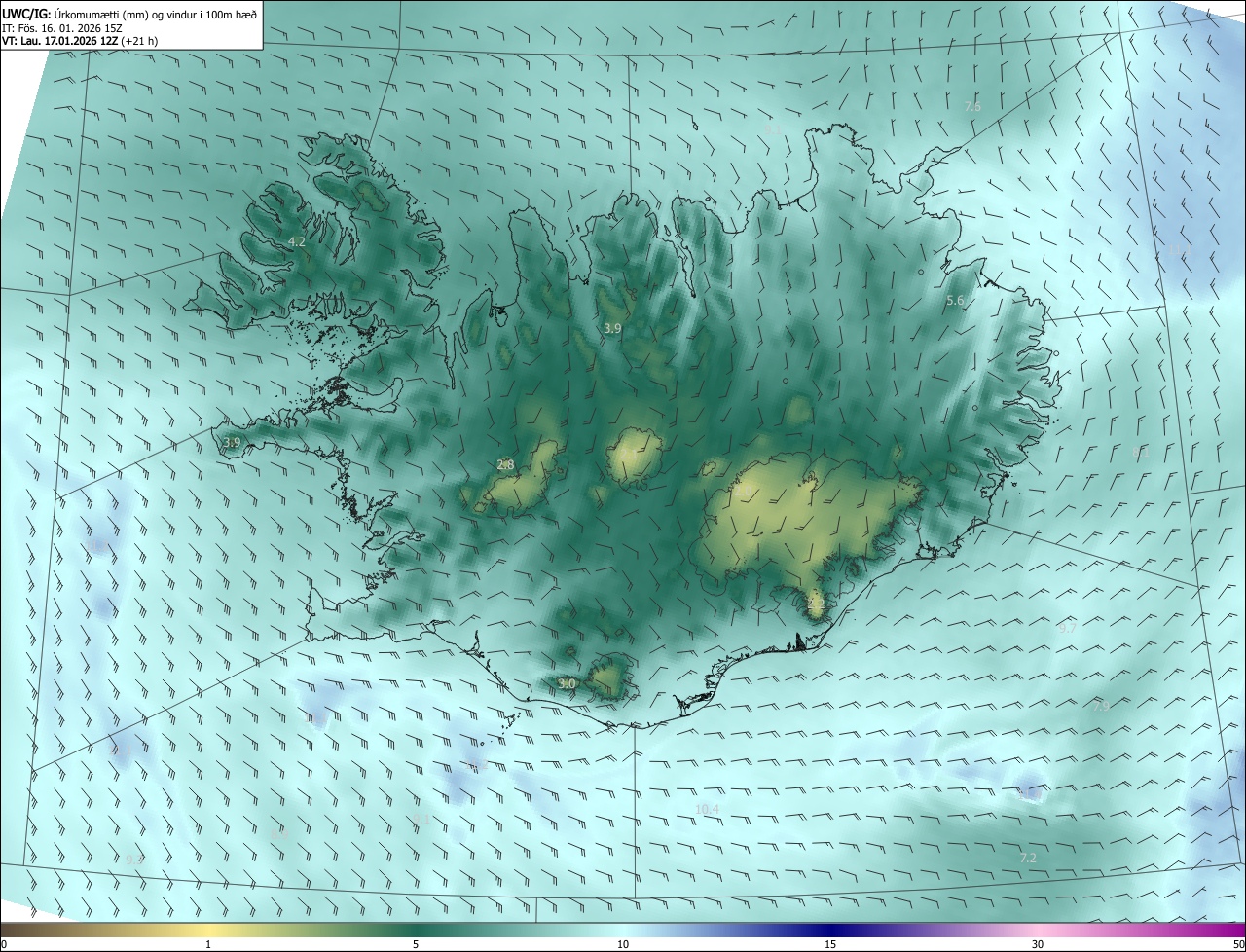Viewport: 1246px width, 952px height.
Task: Click the "2.2" value label on the southeast glacier tip
Action: [x=816, y=604]
